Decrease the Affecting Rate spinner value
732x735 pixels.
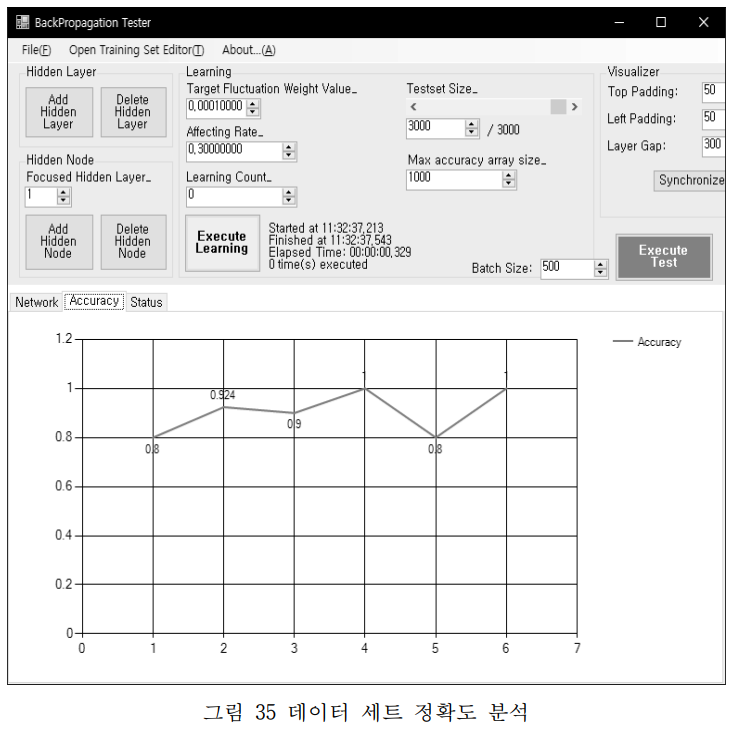[x=289, y=156]
